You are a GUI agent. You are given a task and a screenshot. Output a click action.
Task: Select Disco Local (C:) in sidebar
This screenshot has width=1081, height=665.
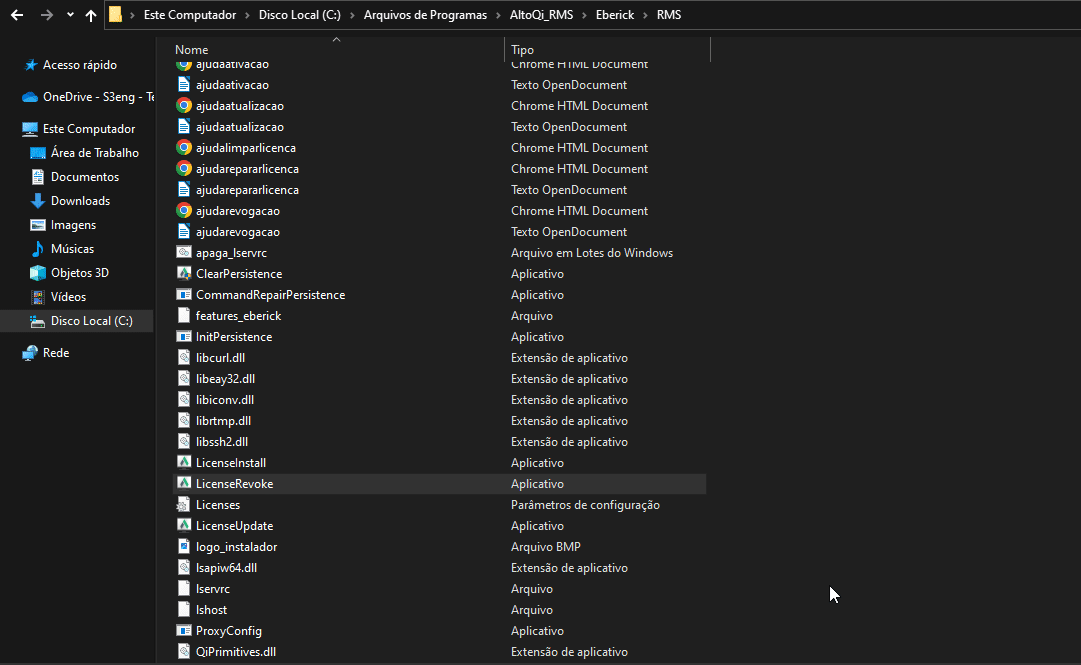pyautogui.click(x=92, y=320)
